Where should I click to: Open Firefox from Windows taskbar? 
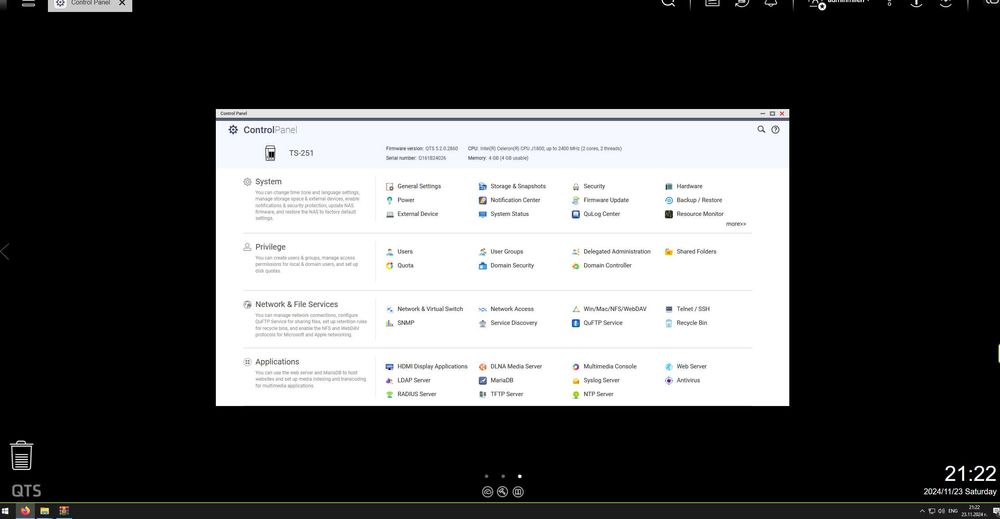point(25,511)
